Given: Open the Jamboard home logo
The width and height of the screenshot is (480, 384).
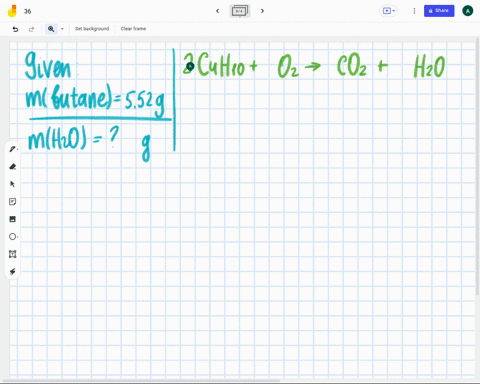Looking at the screenshot, I should coord(12,11).
